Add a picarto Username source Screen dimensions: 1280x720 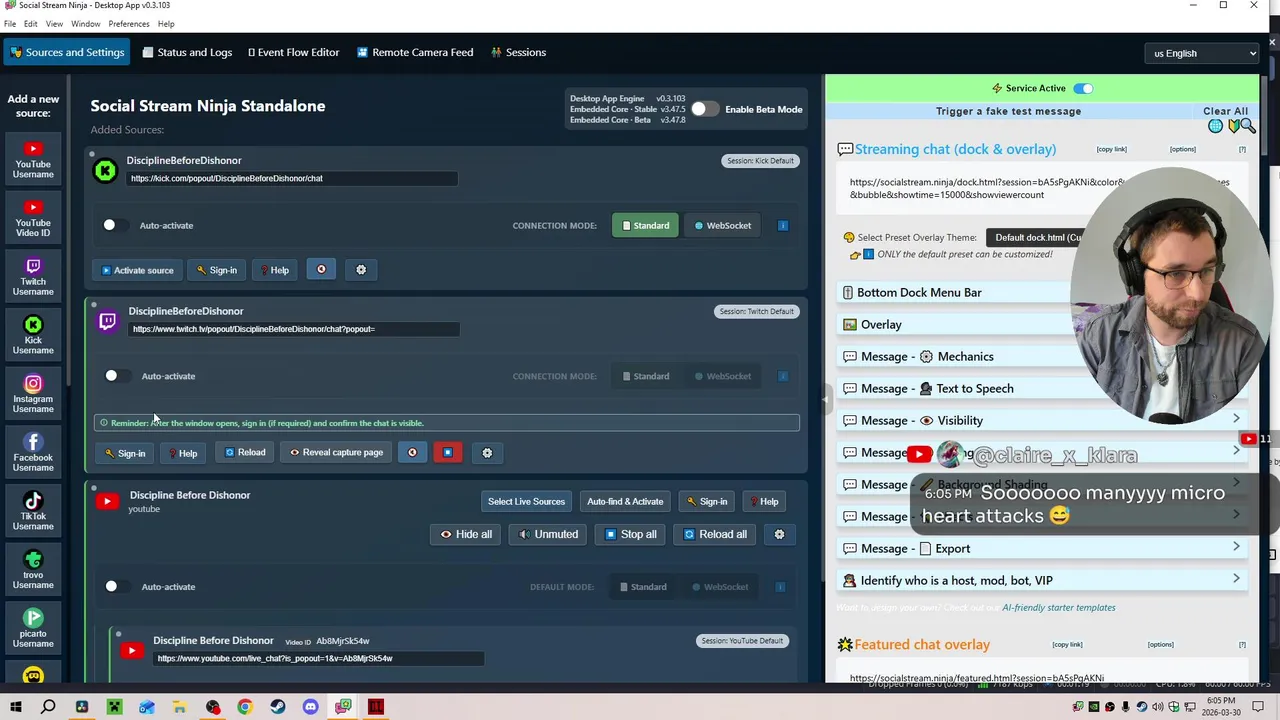[33, 628]
